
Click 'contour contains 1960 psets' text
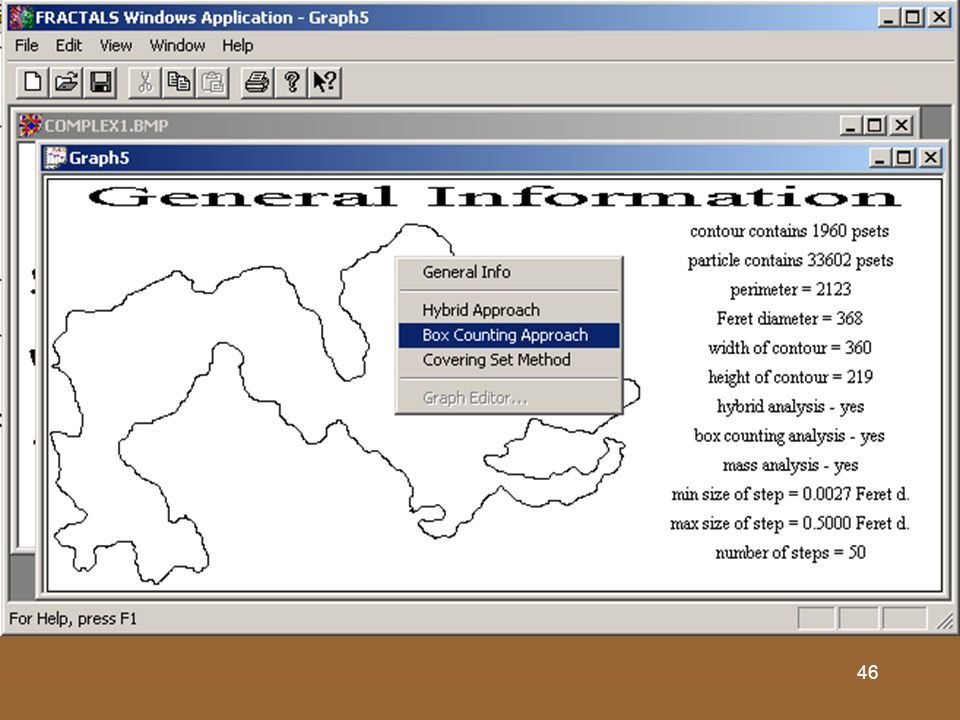coord(789,231)
